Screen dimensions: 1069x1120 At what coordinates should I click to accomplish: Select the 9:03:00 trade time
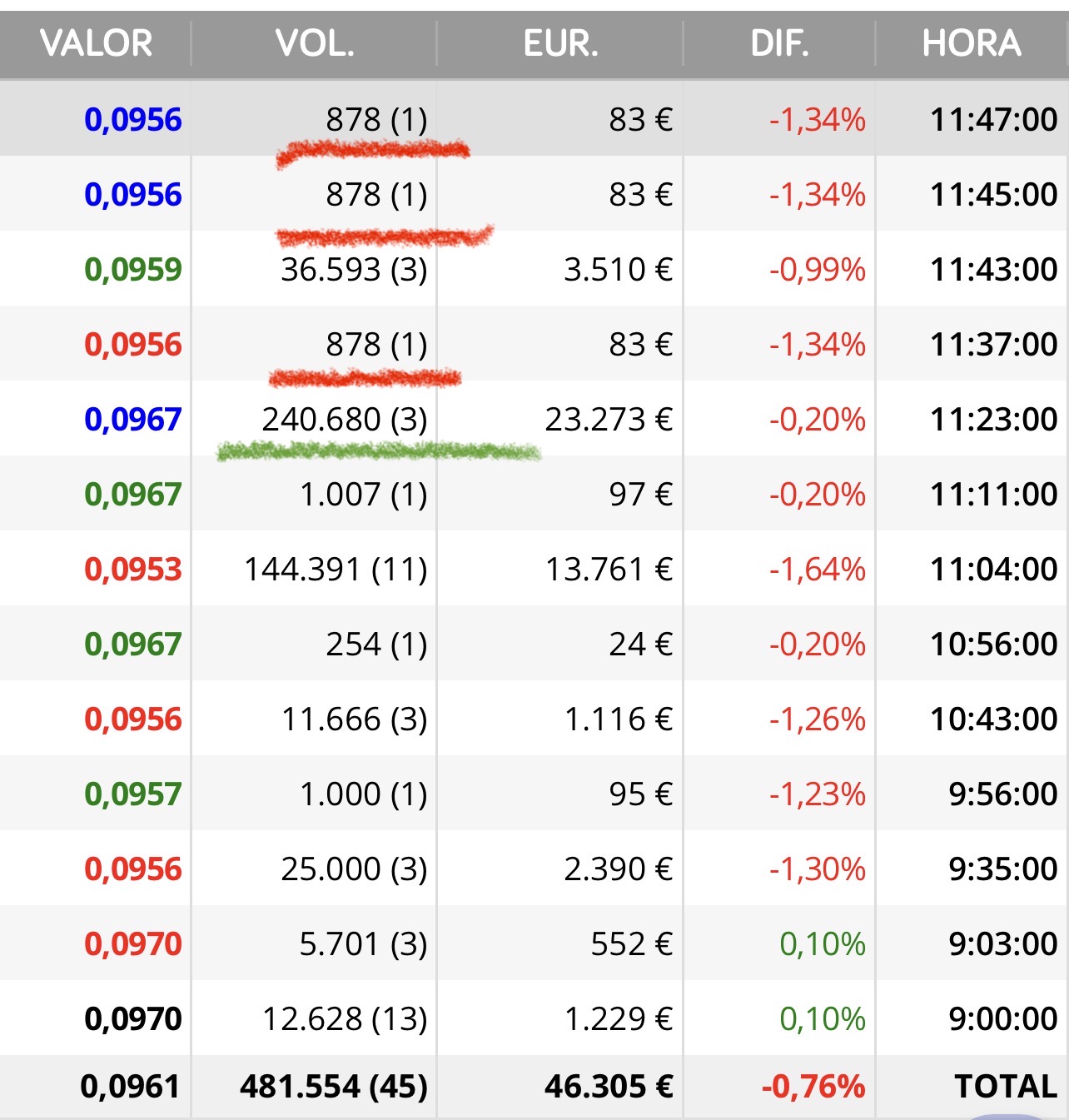pyautogui.click(x=1002, y=944)
